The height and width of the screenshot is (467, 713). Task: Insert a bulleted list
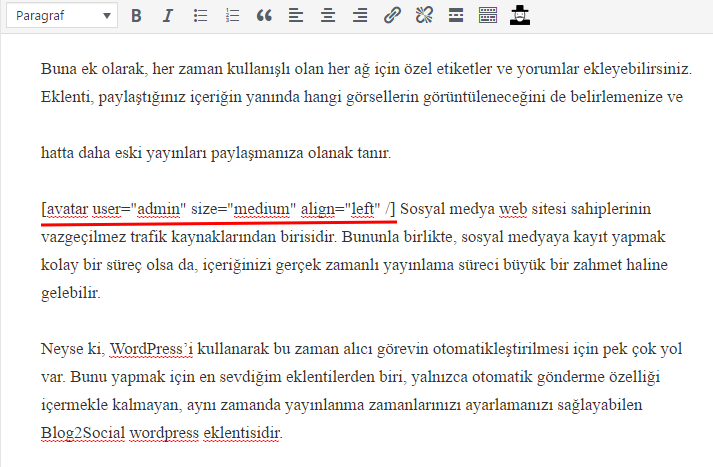click(x=200, y=15)
